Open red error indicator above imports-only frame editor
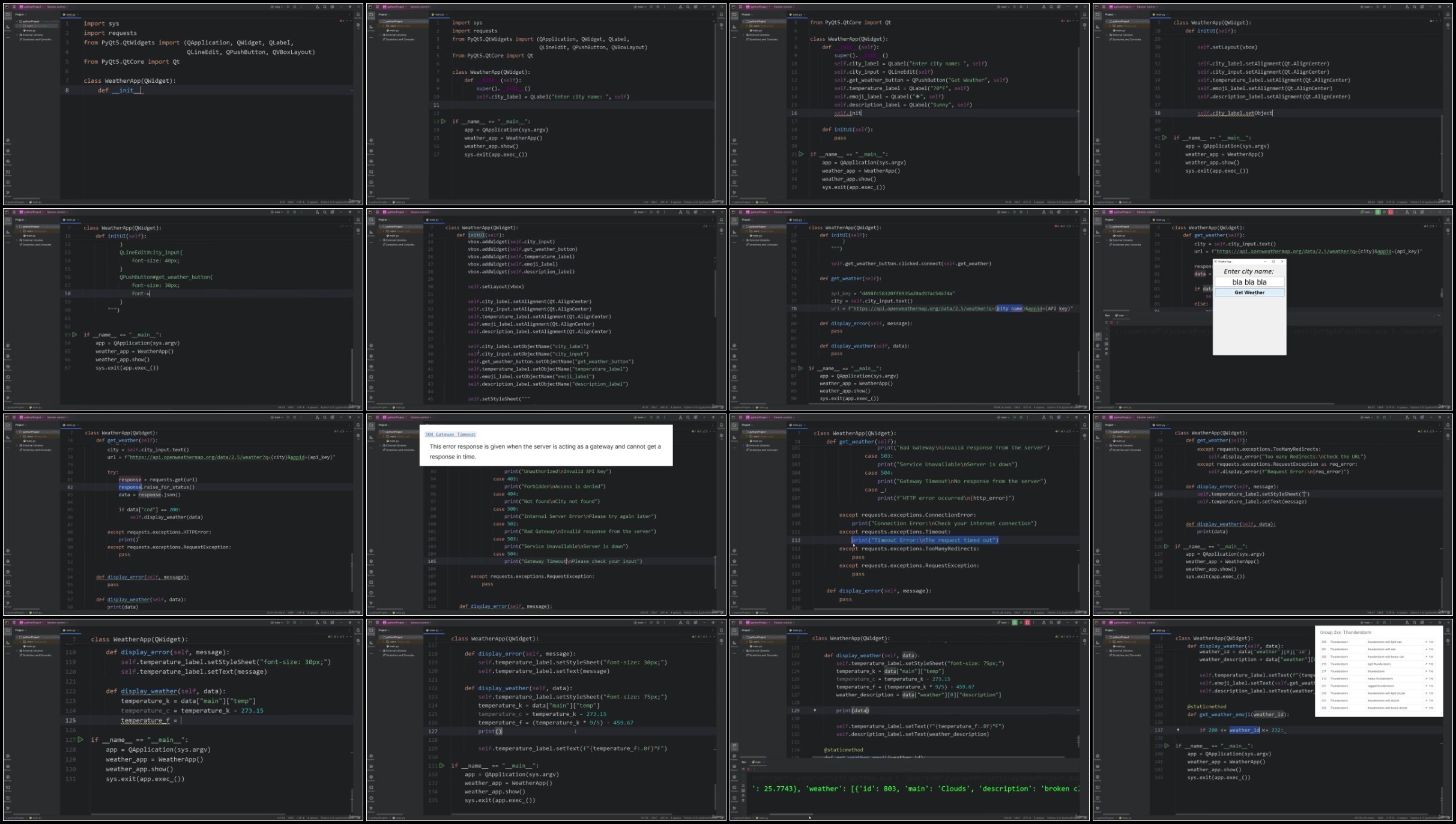This screenshot has height=824, width=1456. pos(342,21)
